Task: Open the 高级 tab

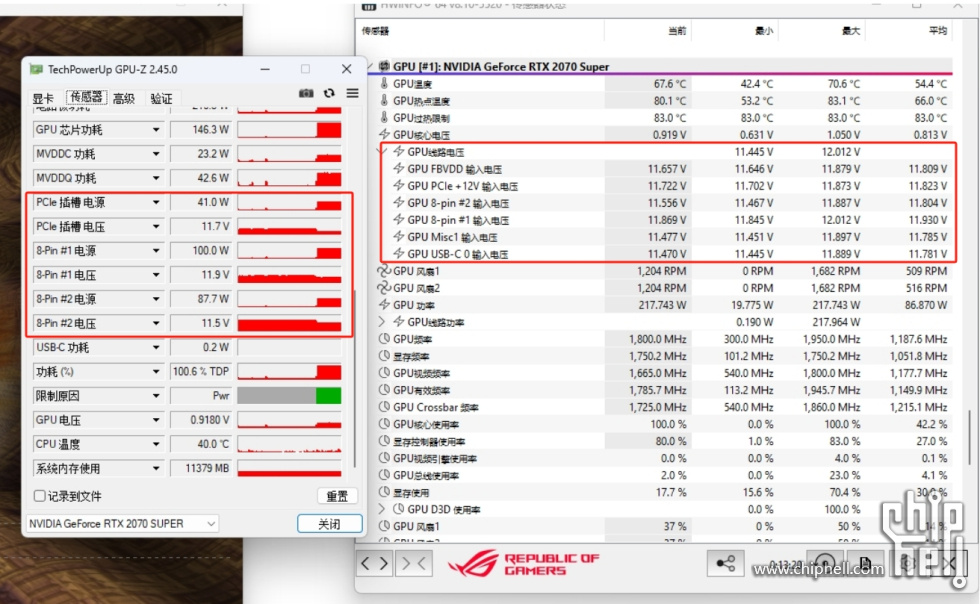Action: click(x=124, y=98)
